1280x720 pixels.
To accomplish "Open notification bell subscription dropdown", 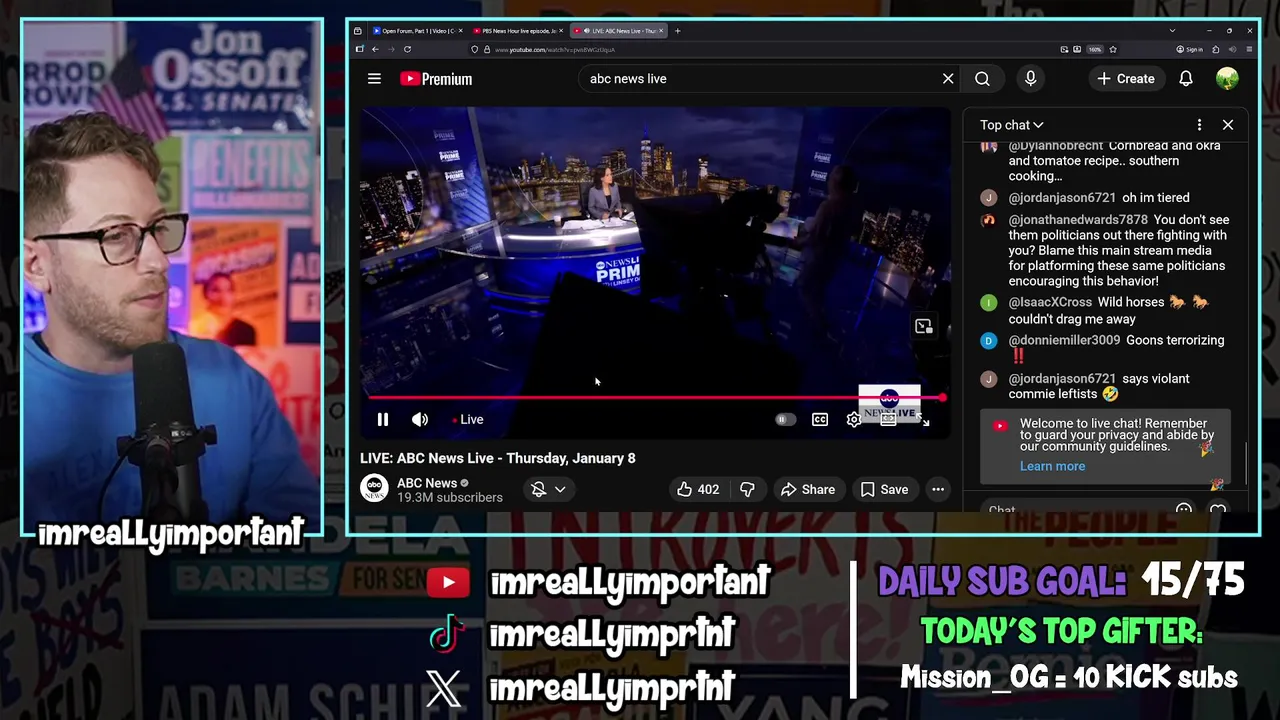I will (548, 489).
